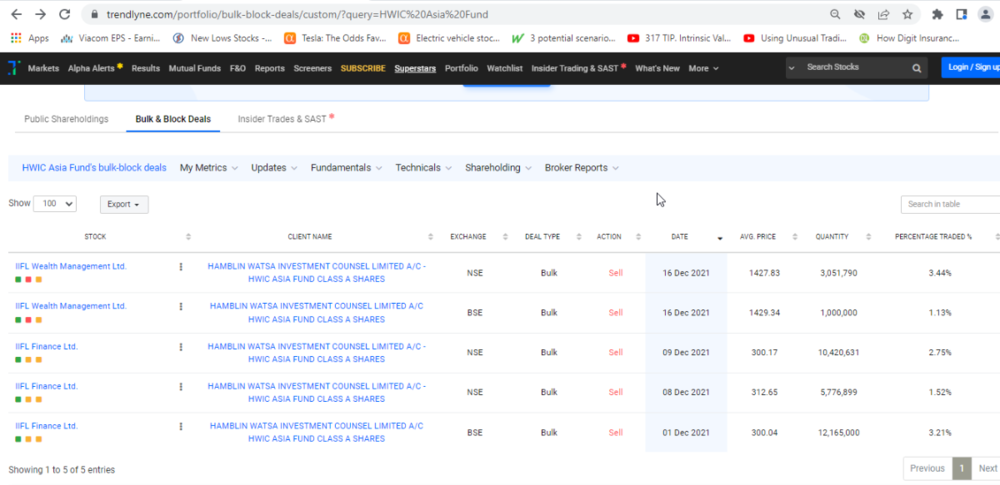
Task: Click the browser address bar URL
Action: pyautogui.click(x=295, y=14)
